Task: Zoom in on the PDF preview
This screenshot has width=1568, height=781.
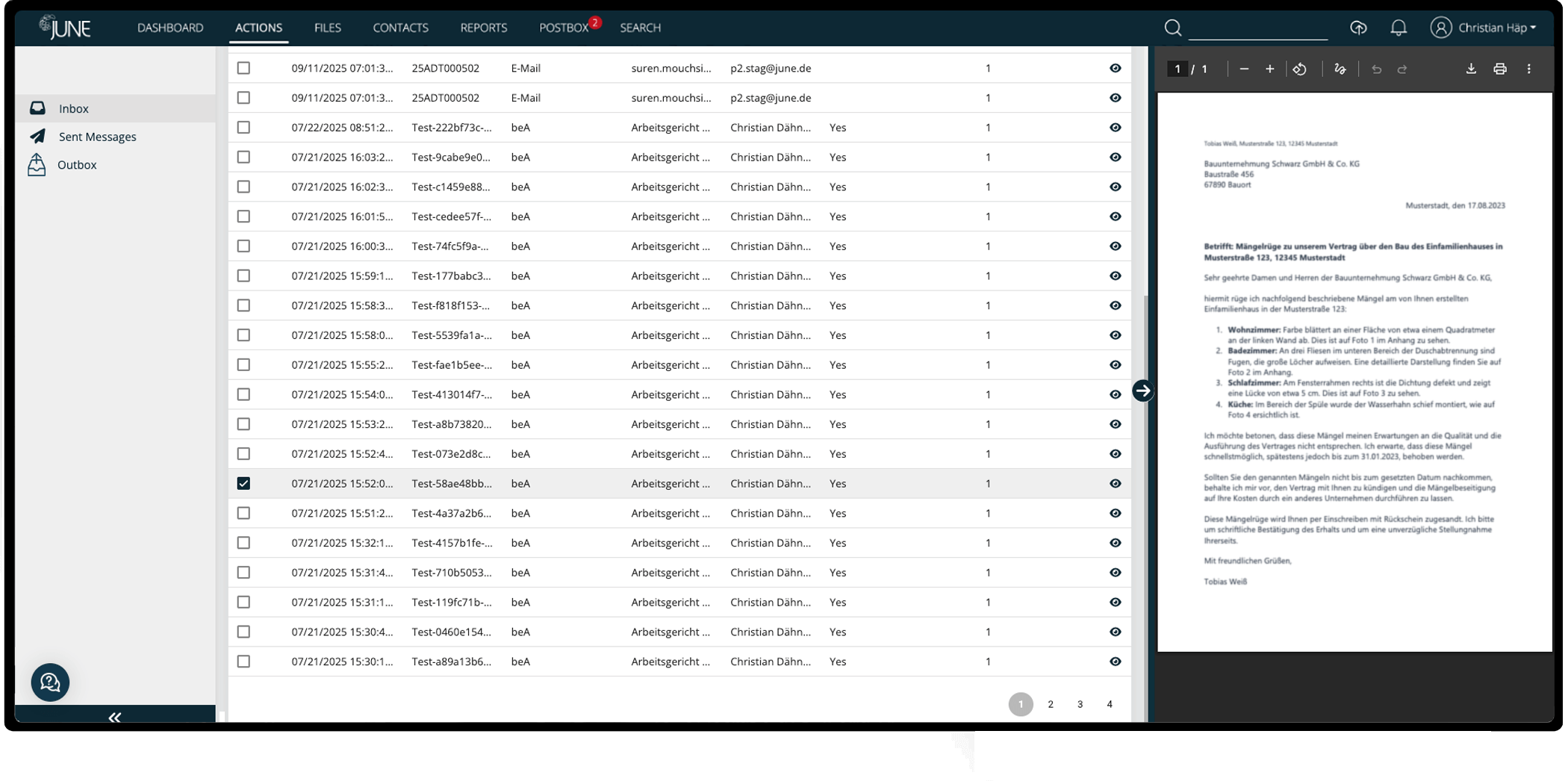Action: coord(1269,69)
